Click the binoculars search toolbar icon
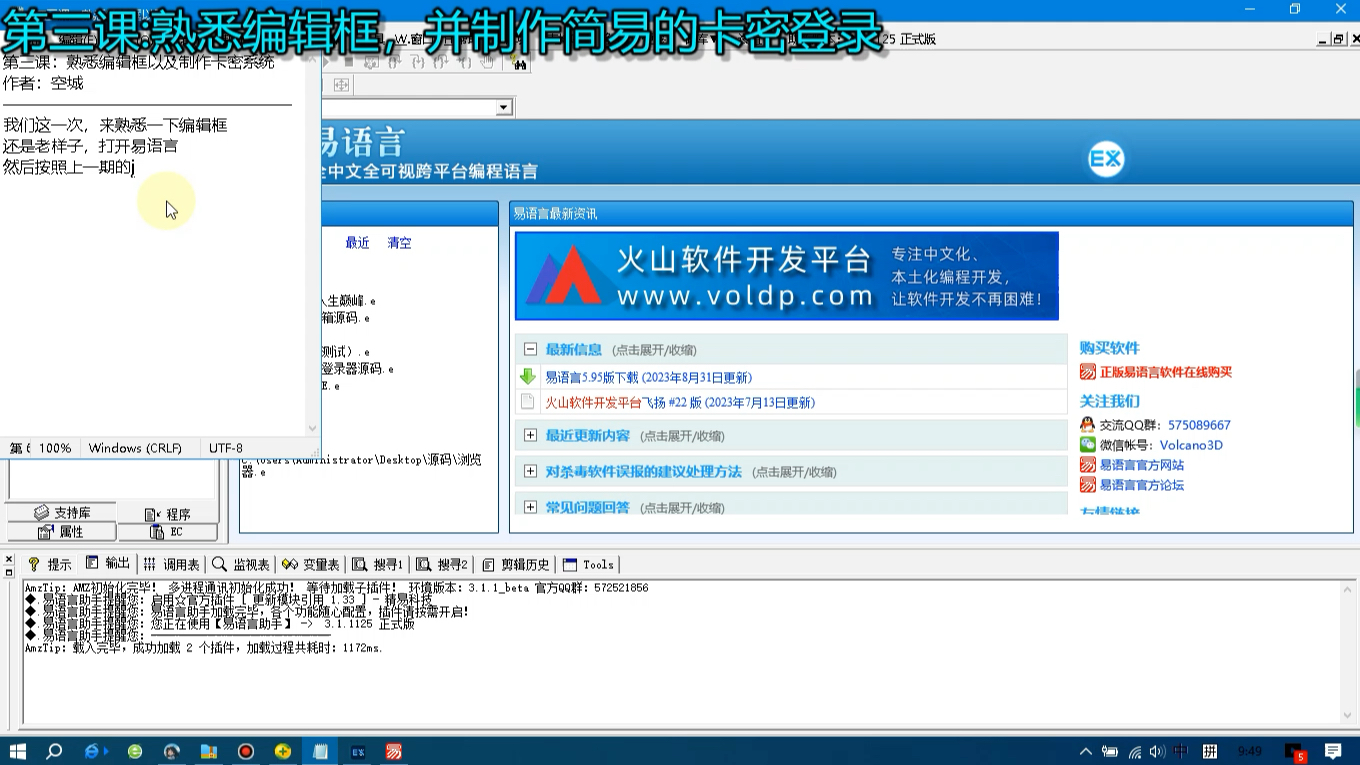 tap(519, 62)
